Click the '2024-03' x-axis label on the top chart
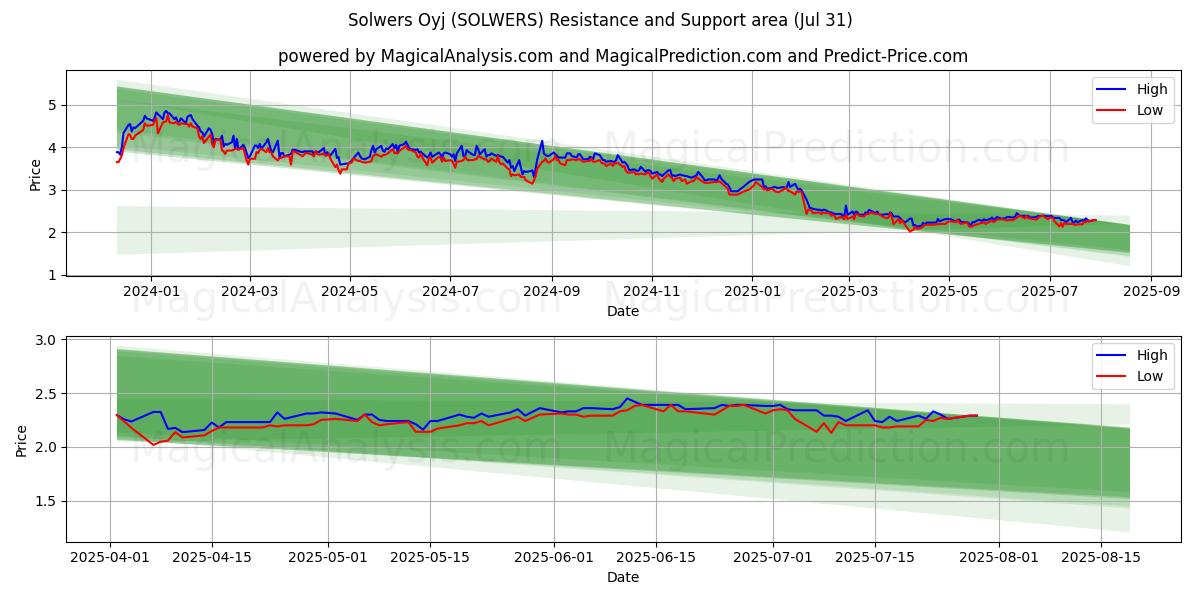 (x=249, y=292)
